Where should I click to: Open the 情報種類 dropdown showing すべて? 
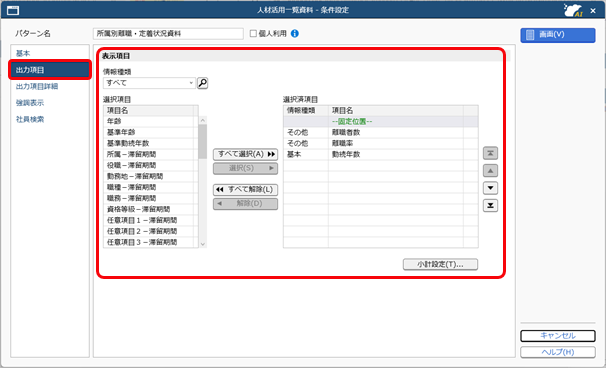149,83
